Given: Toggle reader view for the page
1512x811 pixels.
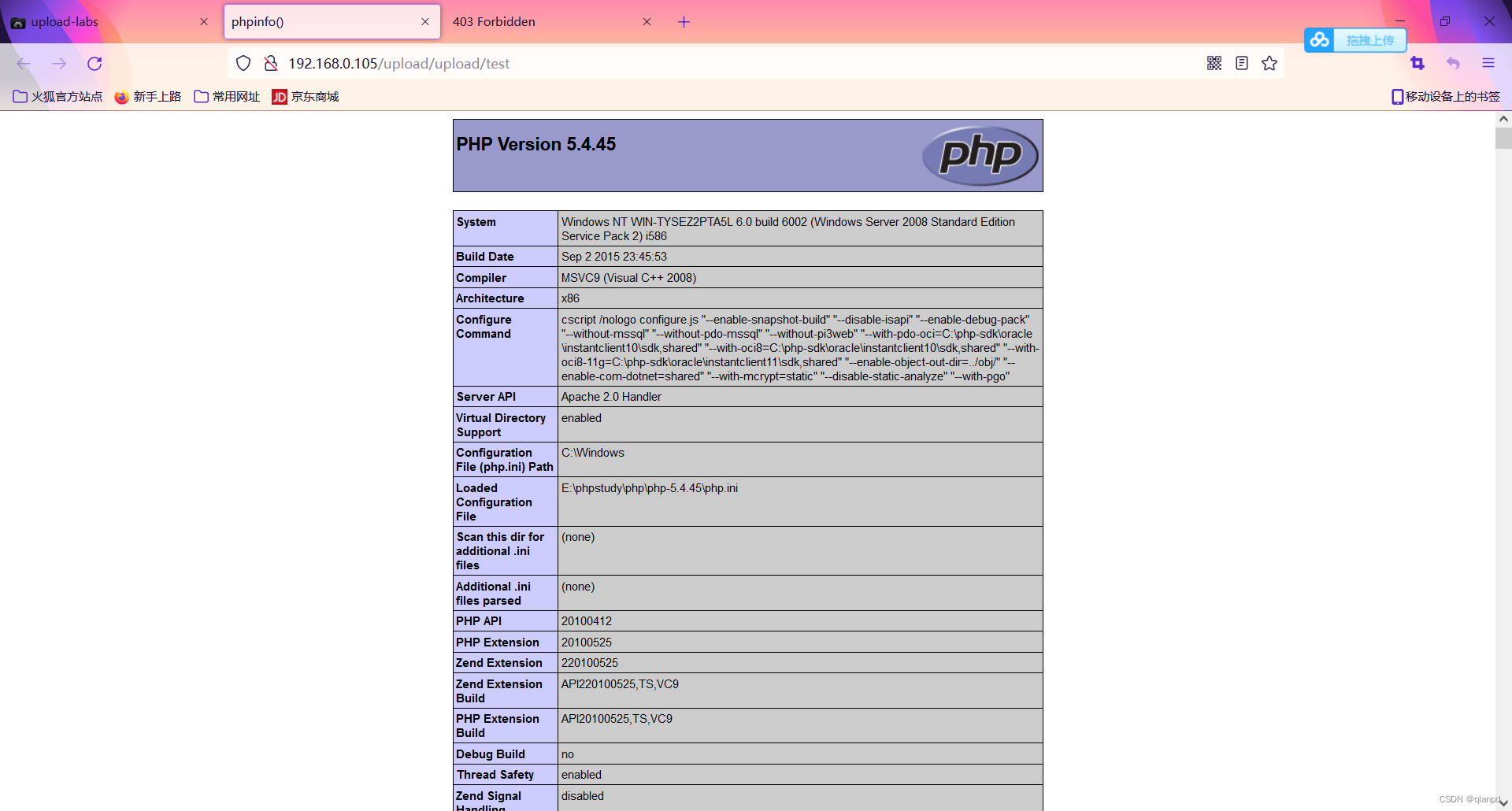Looking at the screenshot, I should pos(1242,63).
